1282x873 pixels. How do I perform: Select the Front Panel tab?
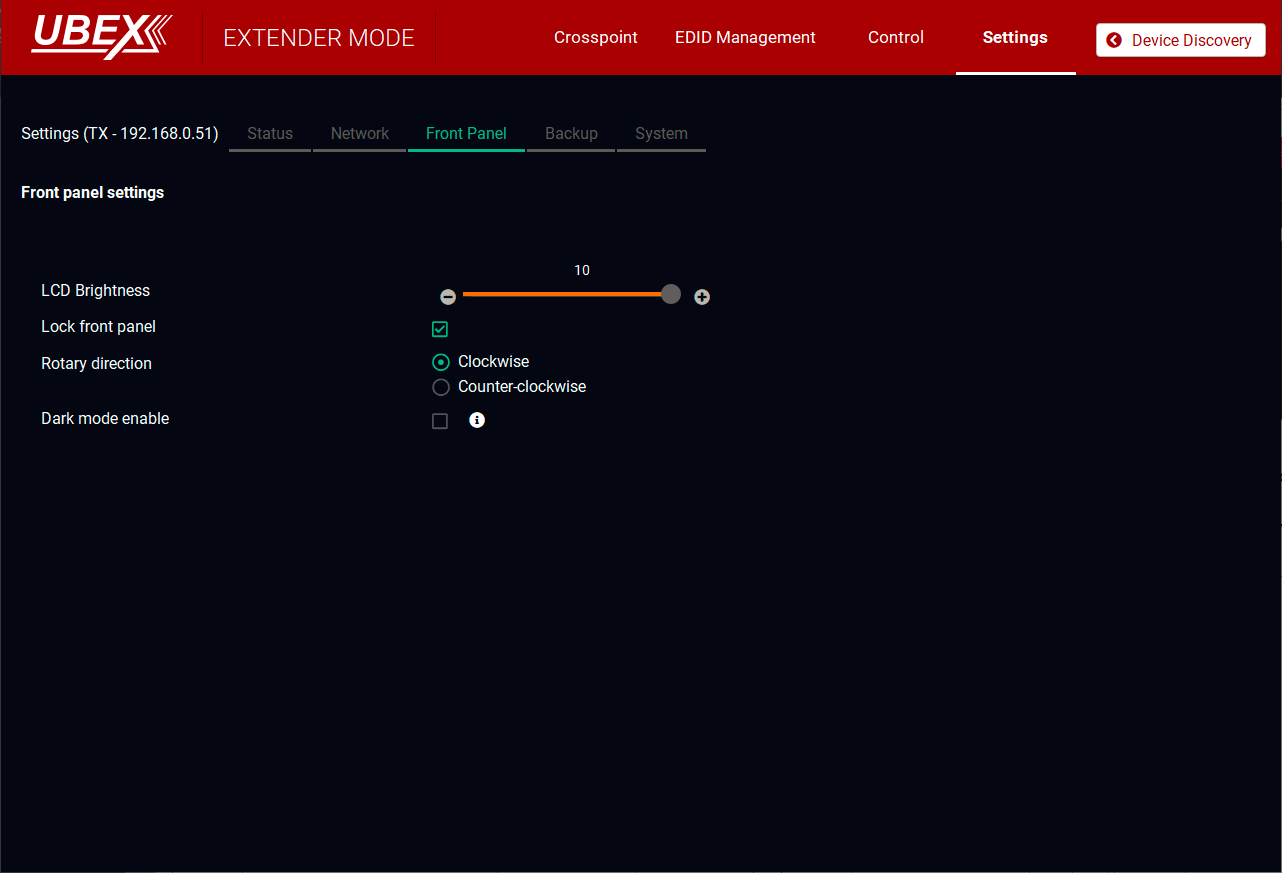tap(466, 133)
